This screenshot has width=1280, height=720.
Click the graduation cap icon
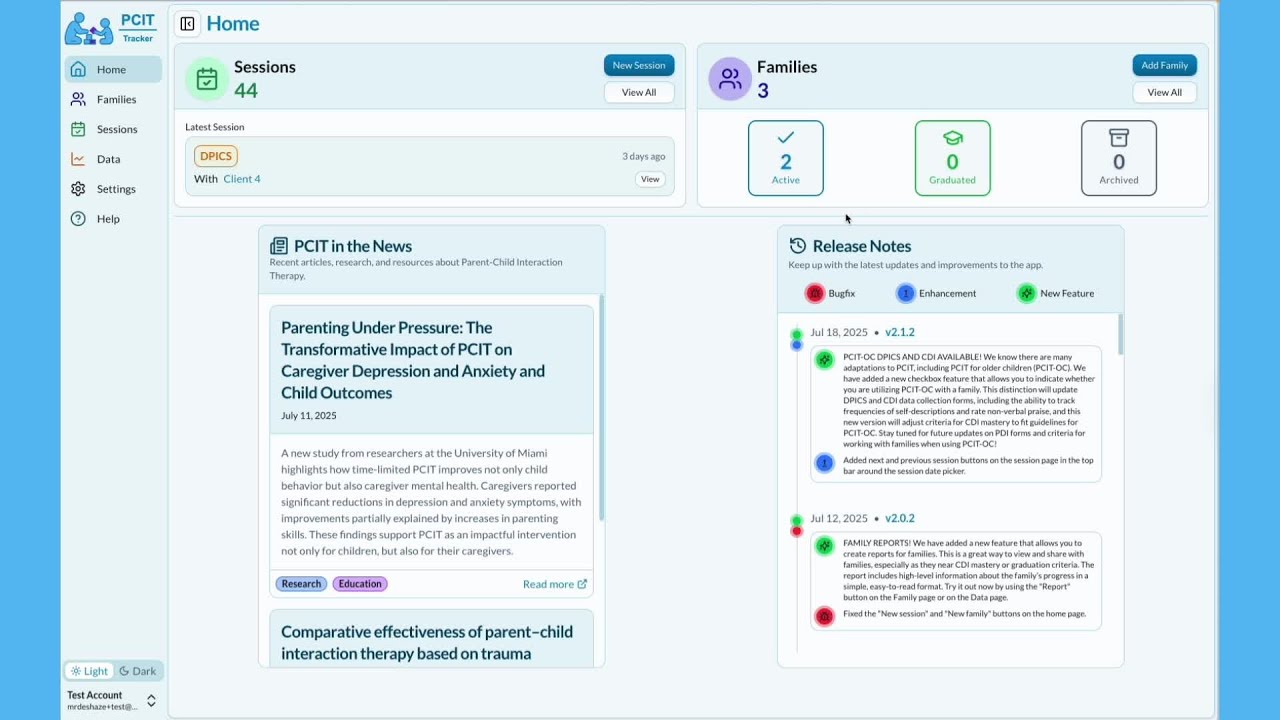pyautogui.click(x=952, y=137)
